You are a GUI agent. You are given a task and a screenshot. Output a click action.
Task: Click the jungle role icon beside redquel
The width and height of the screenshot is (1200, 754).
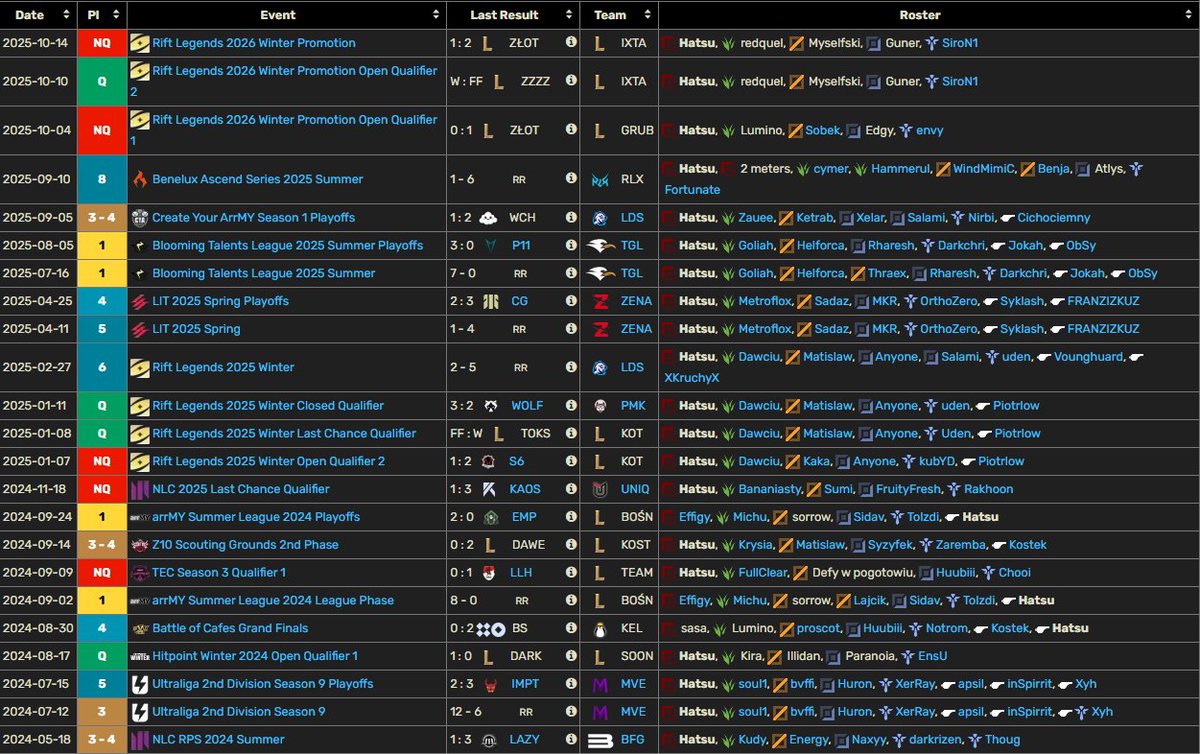[726, 43]
